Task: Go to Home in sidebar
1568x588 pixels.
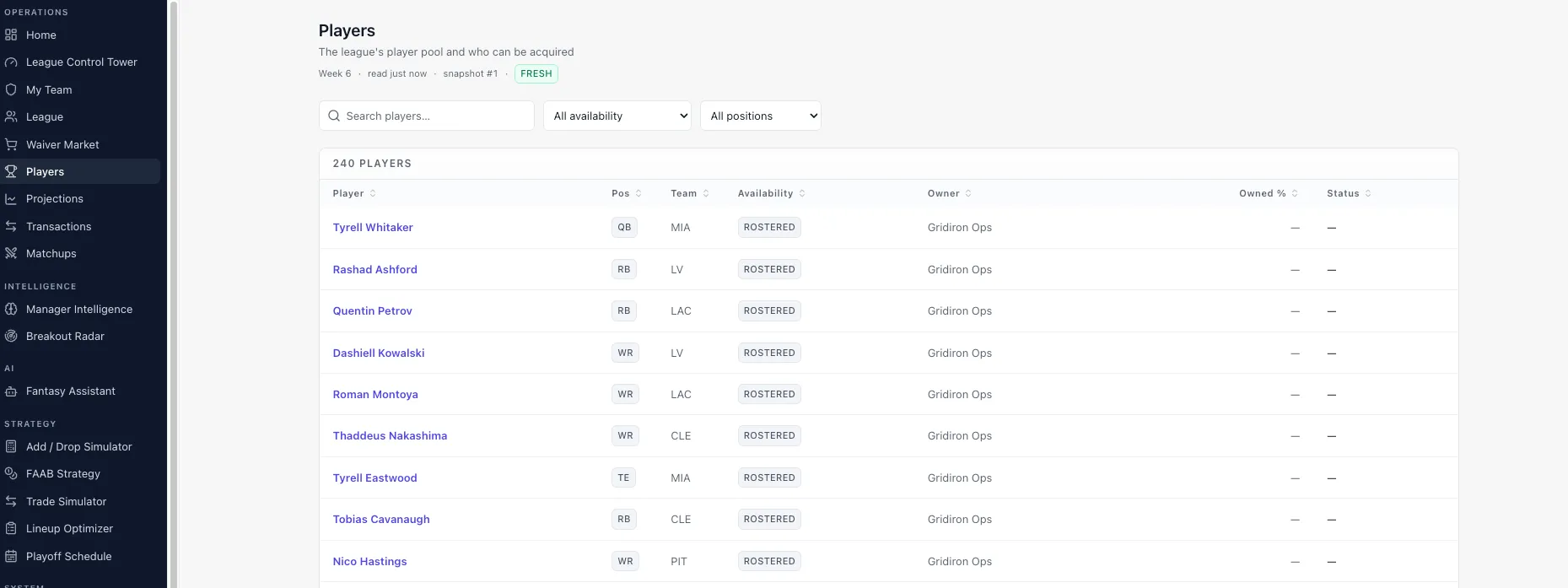Action: [80, 35]
